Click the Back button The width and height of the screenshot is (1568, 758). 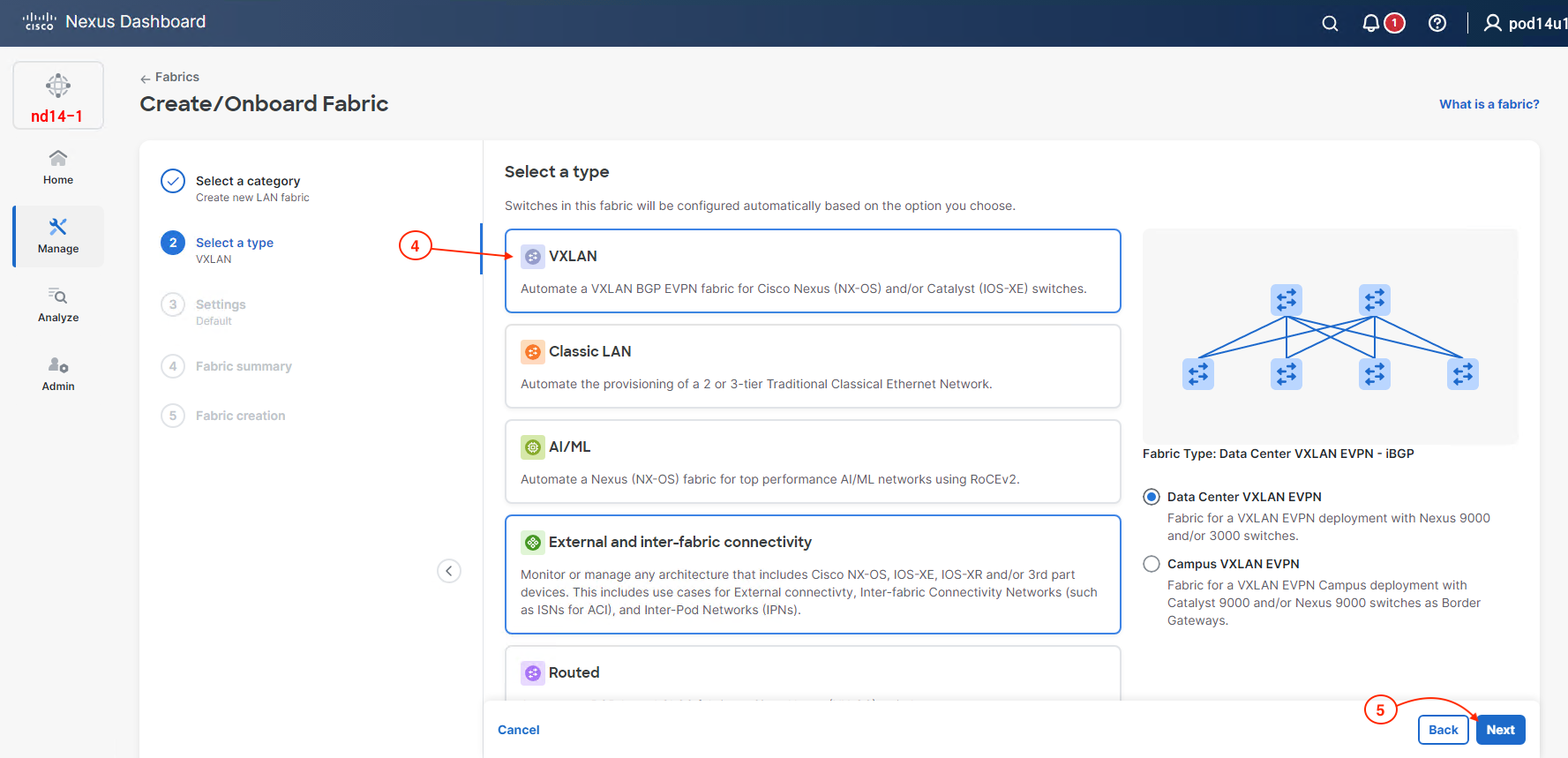[1443, 730]
